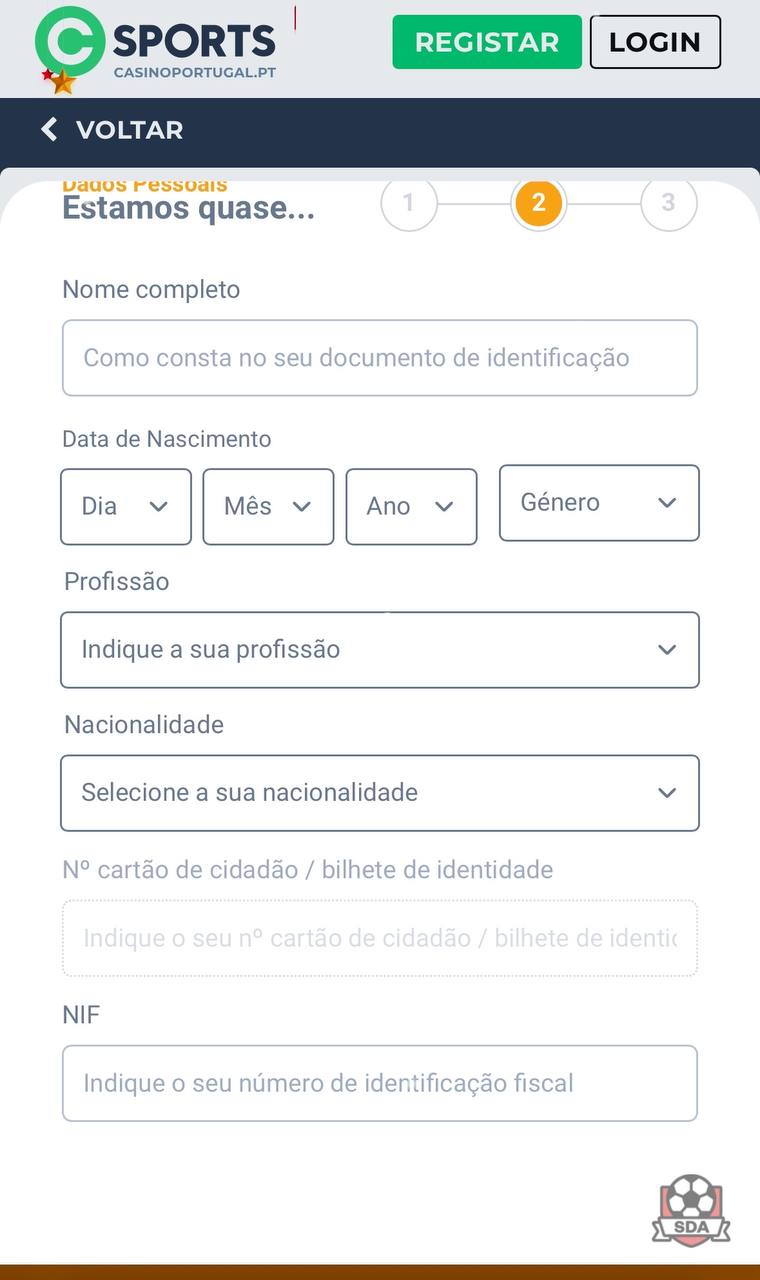
Task: Click the NIF input field
Action: tap(379, 1083)
